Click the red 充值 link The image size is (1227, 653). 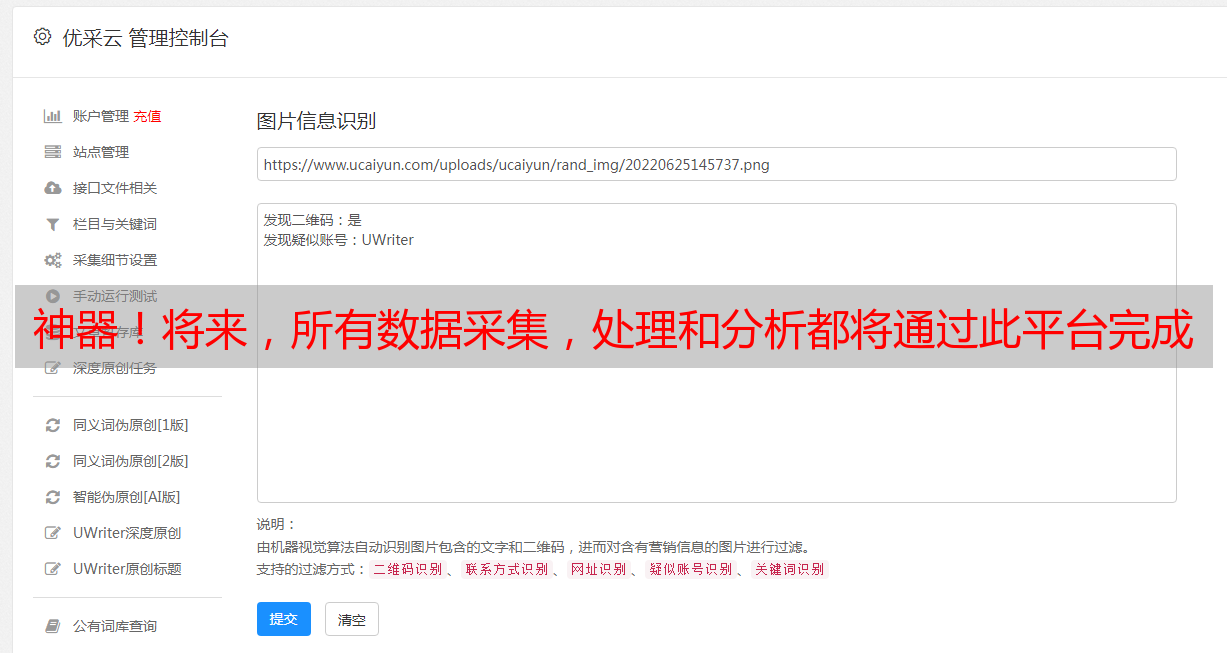point(147,116)
